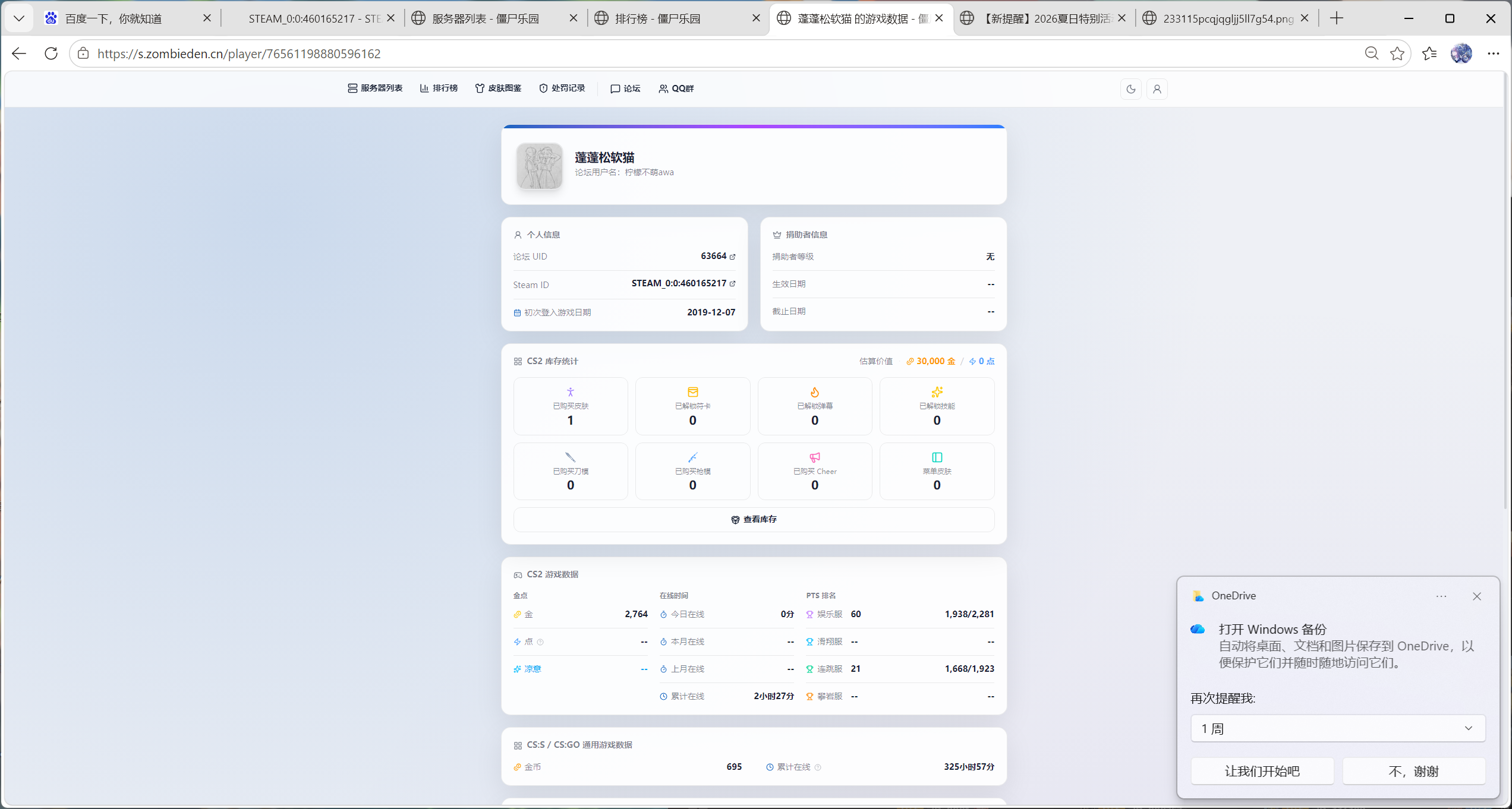Click the estimated value 30,000 金
Screen dimensions: 1512x809
click(x=931, y=361)
